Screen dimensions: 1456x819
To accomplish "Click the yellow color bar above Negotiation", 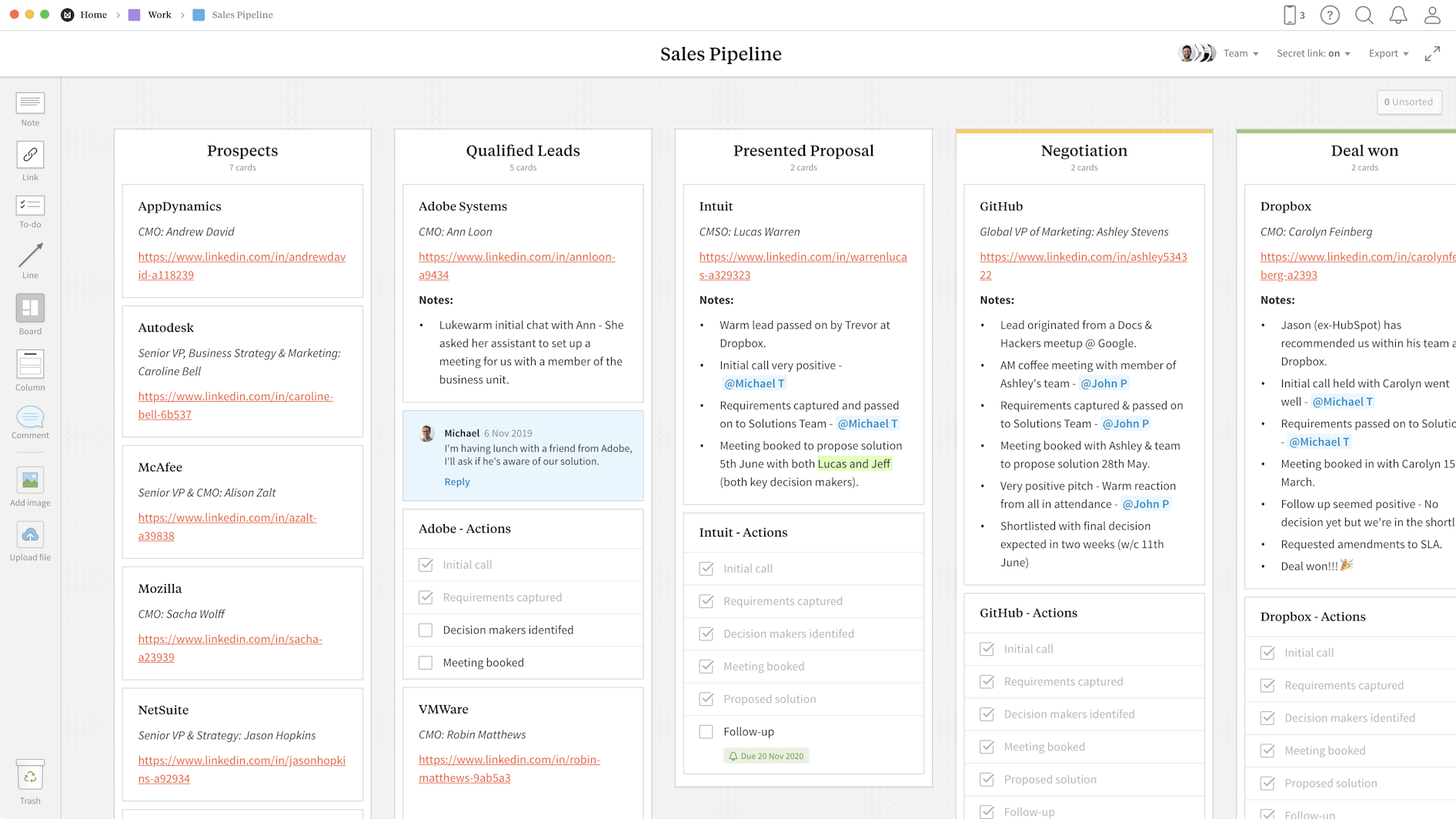I will point(1084,131).
